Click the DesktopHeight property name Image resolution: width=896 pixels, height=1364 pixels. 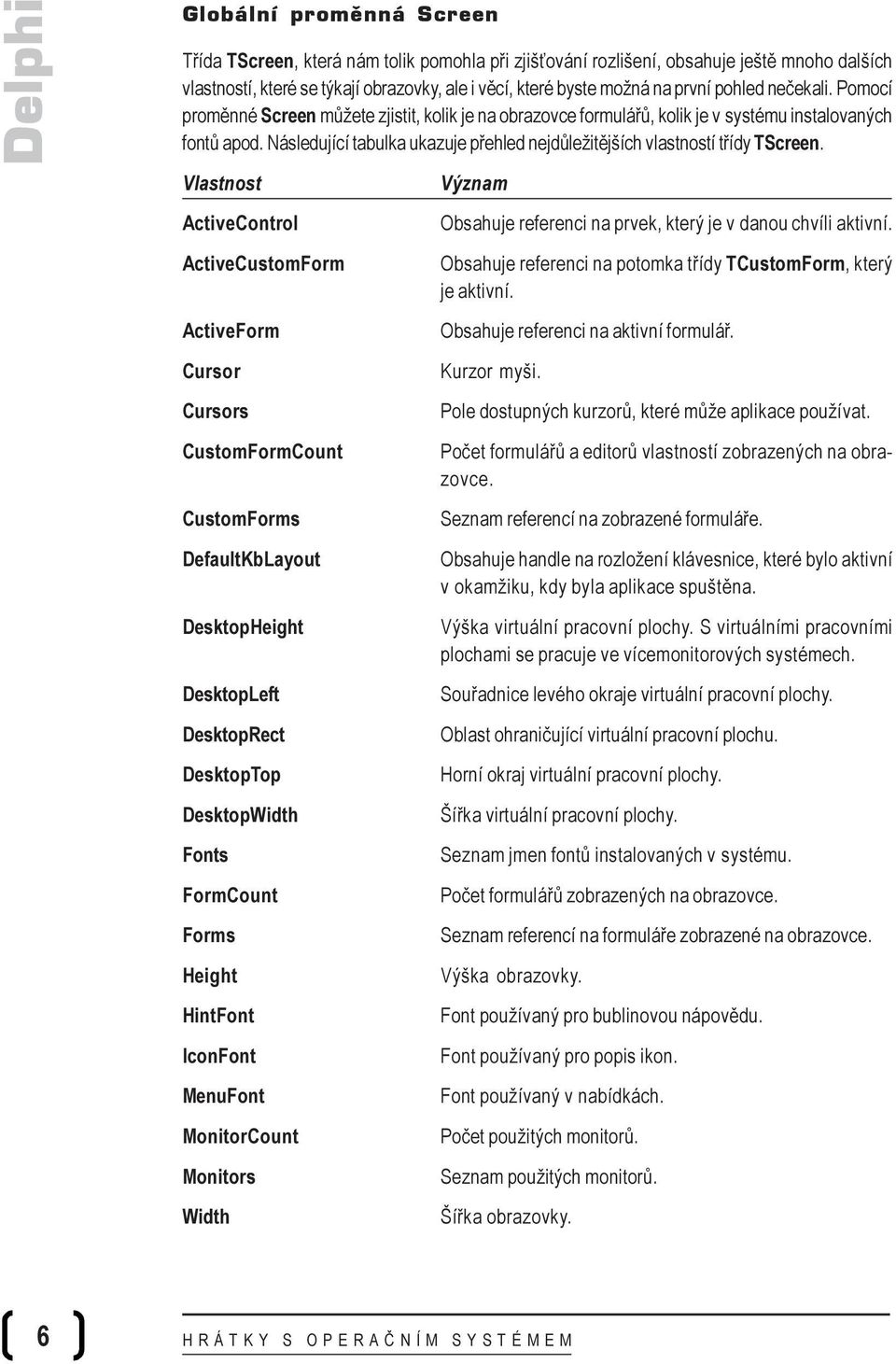click(x=243, y=627)
